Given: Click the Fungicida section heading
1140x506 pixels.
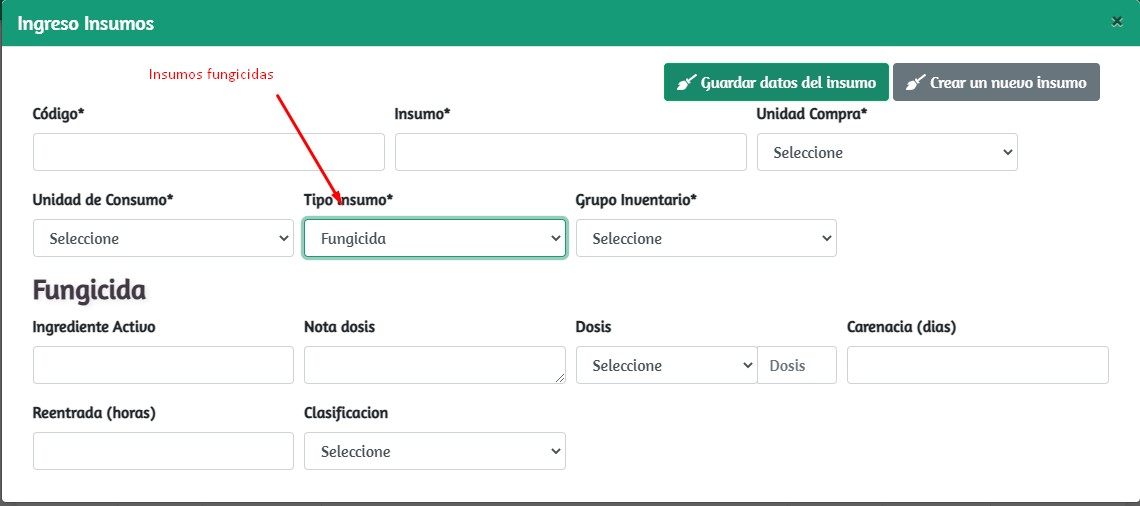Looking at the screenshot, I should pos(89,290).
